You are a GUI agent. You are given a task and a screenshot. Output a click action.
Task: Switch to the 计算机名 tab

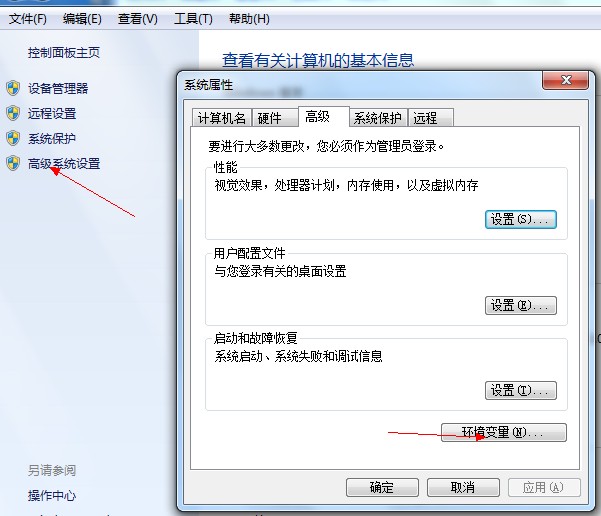click(x=222, y=118)
